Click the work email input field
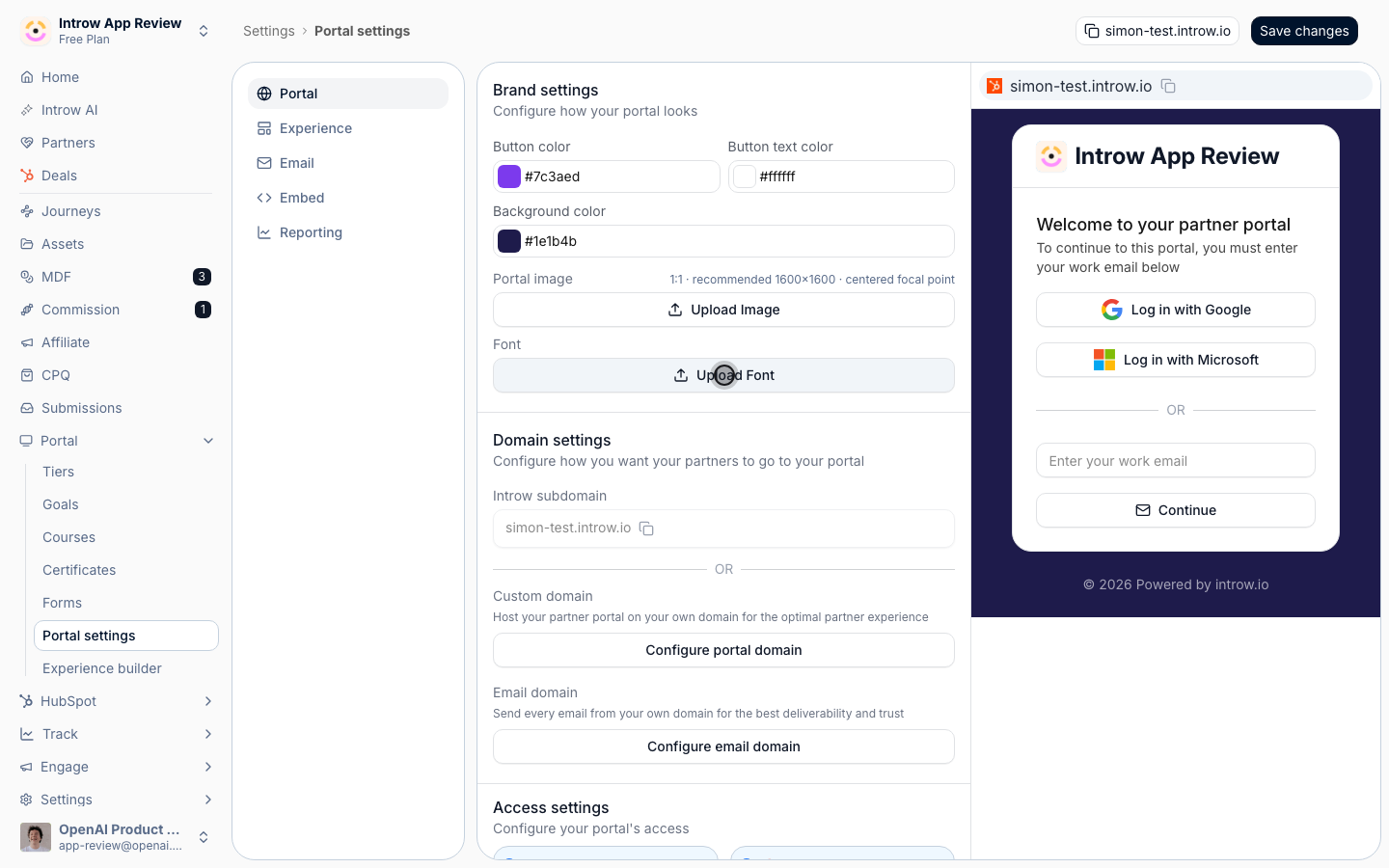1389x868 pixels. [1176, 460]
